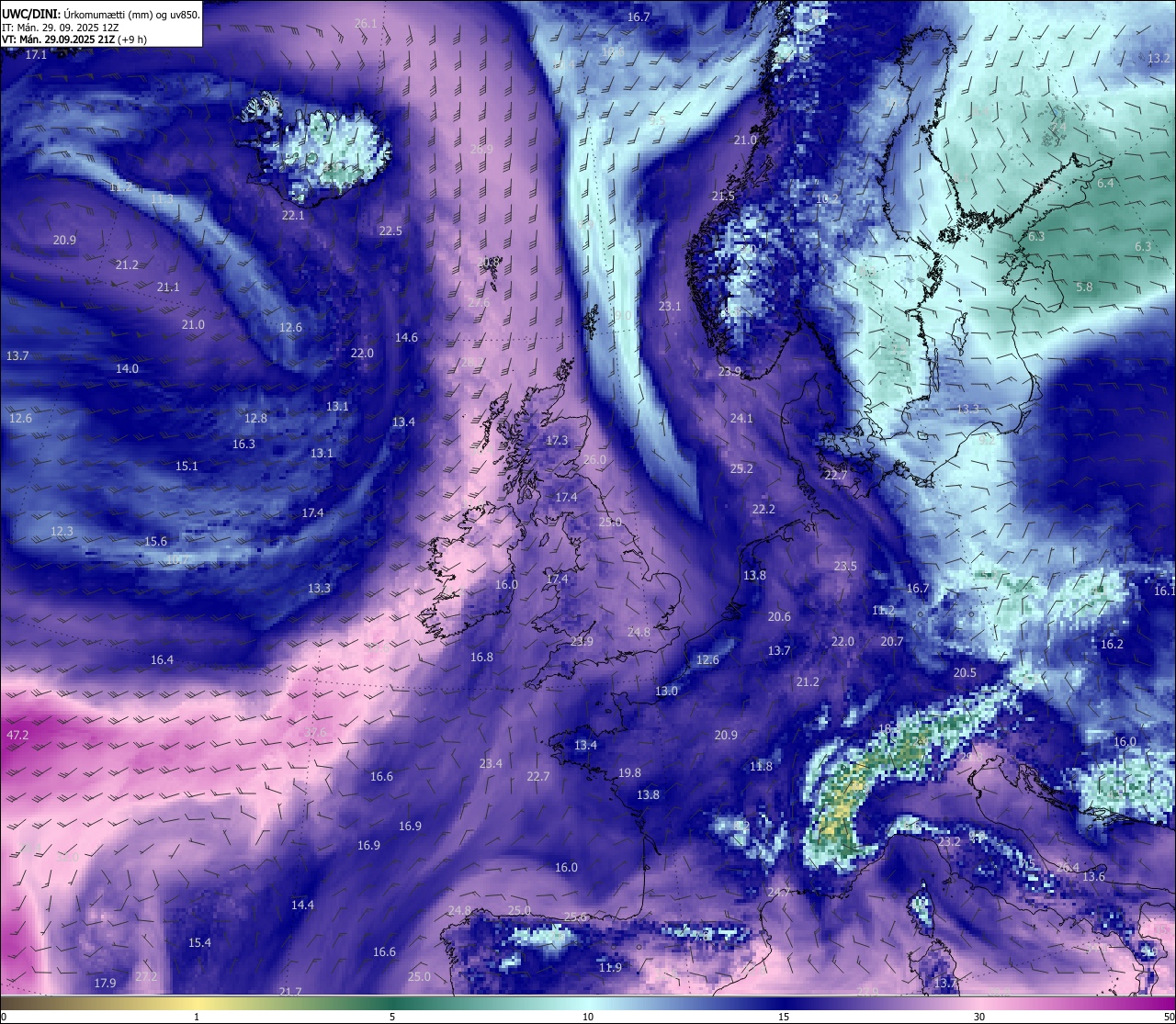Click the 14.0 map value
This screenshot has height=1024, width=1176.
click(127, 368)
